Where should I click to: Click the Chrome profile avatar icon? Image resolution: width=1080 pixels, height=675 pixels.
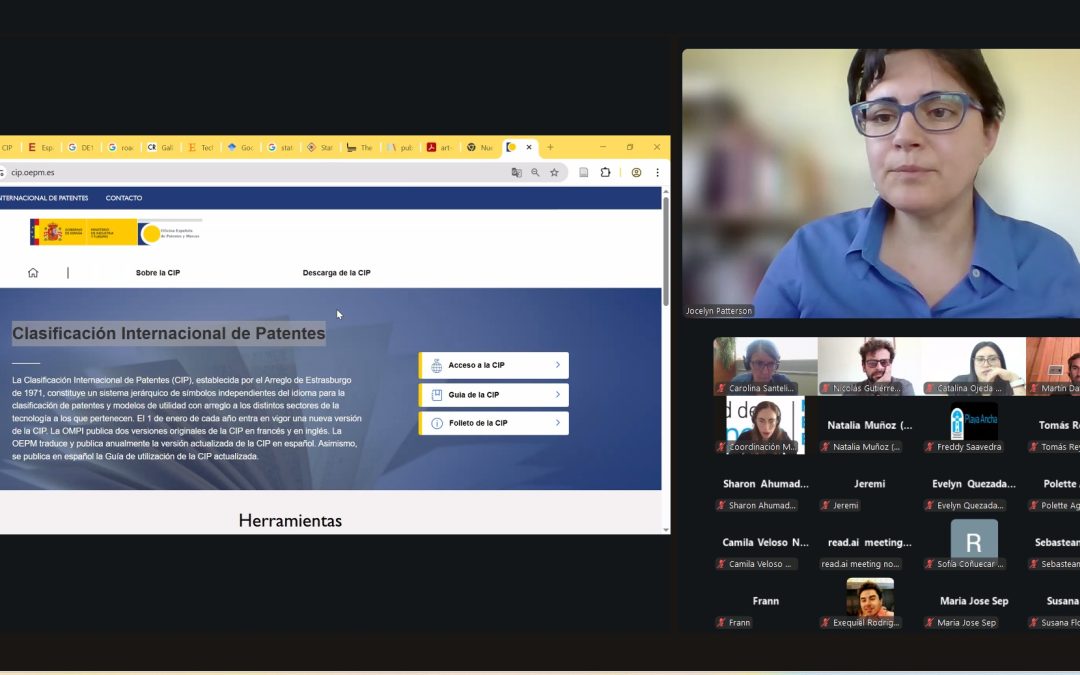click(636, 172)
